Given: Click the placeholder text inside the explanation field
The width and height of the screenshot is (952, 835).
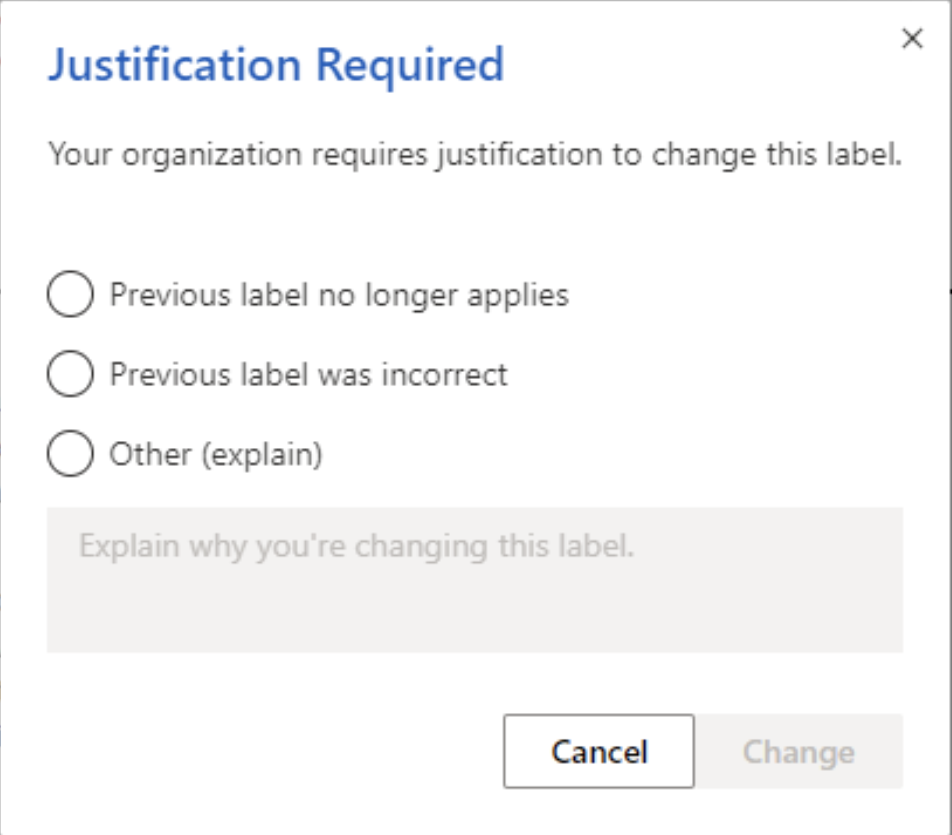Looking at the screenshot, I should (x=356, y=546).
